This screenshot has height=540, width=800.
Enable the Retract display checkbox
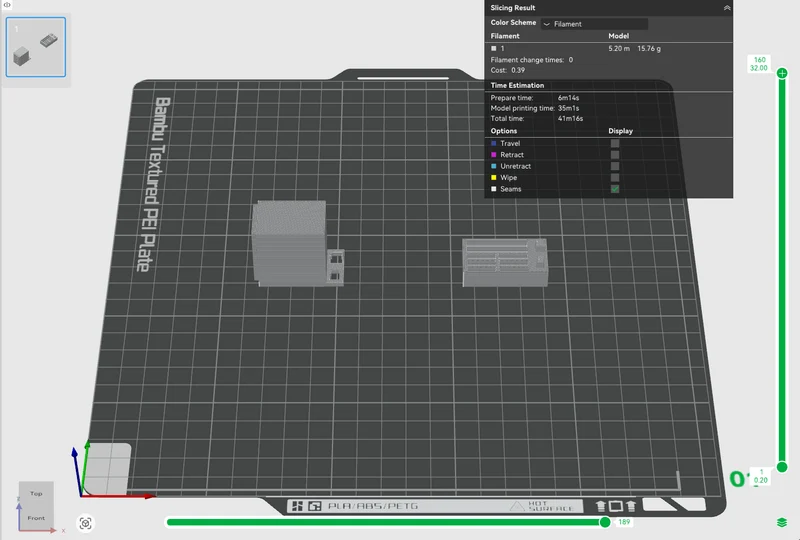(x=615, y=155)
